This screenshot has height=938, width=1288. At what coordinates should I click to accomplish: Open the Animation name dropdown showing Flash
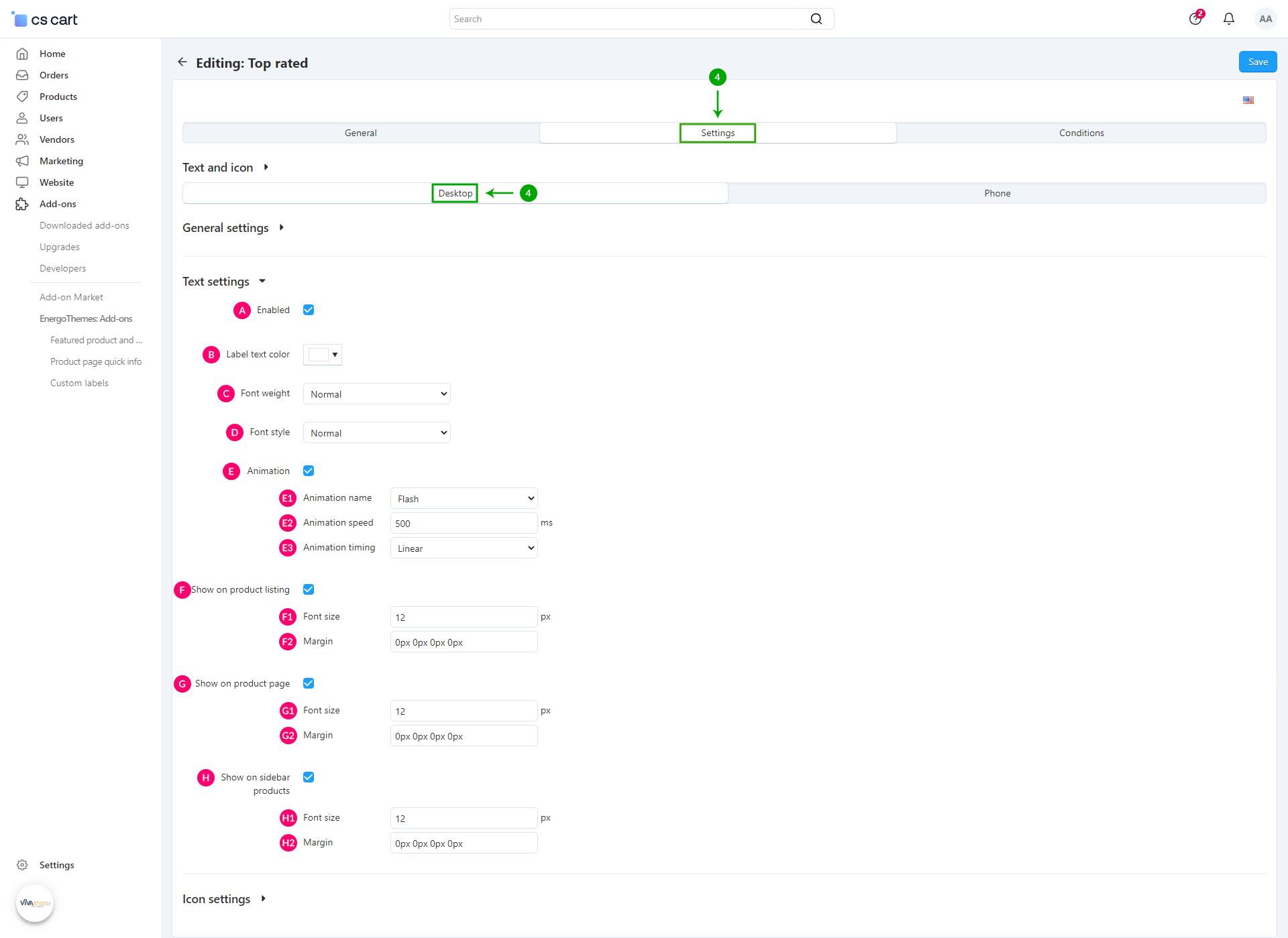464,499
